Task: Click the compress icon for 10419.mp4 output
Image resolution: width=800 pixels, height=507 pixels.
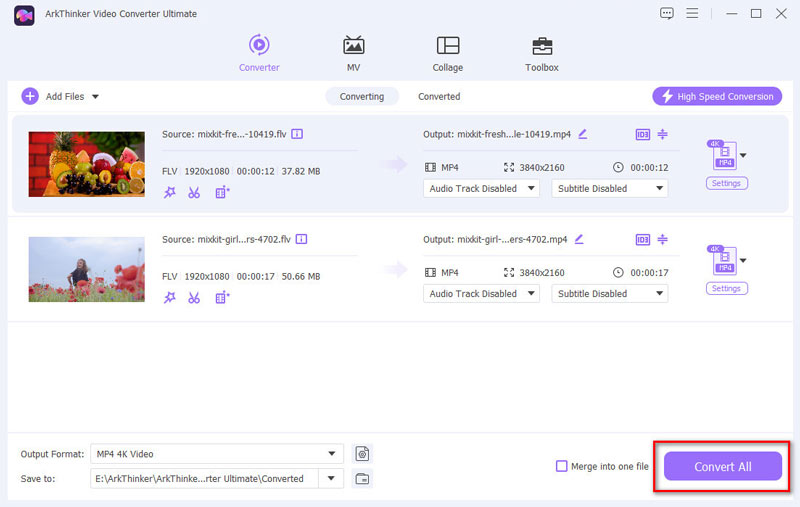Action: tap(662, 134)
